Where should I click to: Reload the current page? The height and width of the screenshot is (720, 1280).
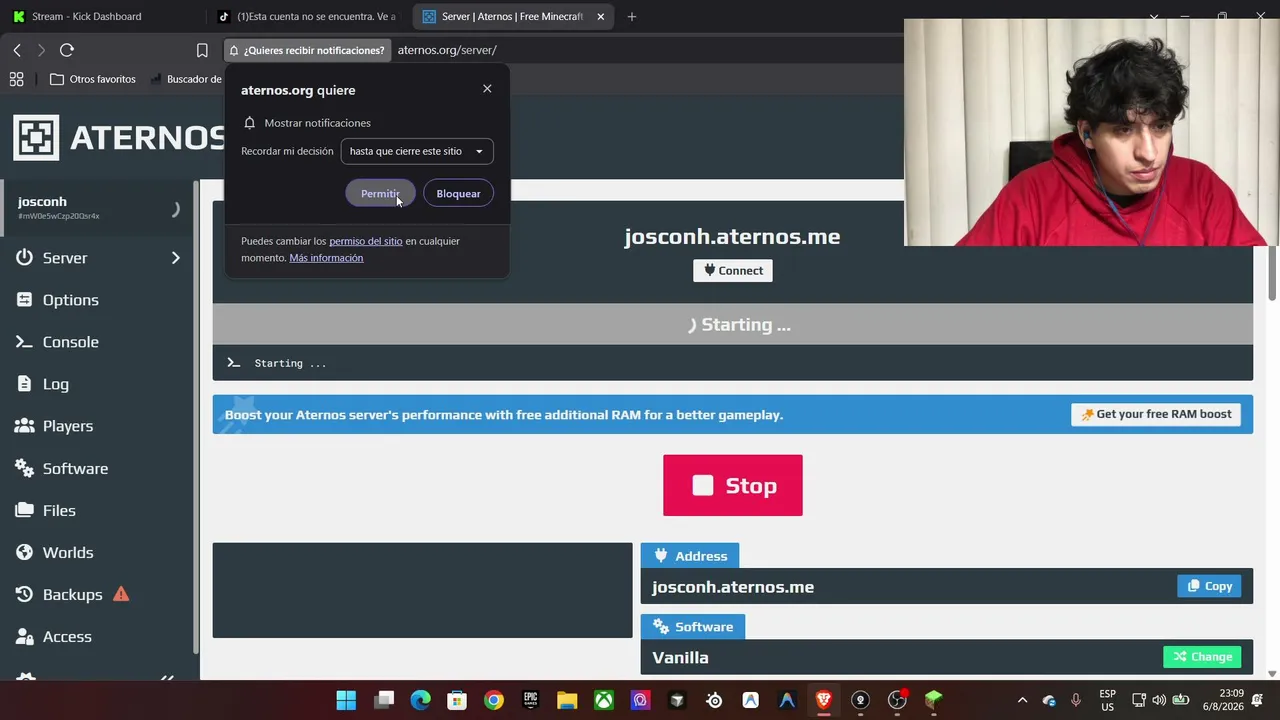pos(67,50)
